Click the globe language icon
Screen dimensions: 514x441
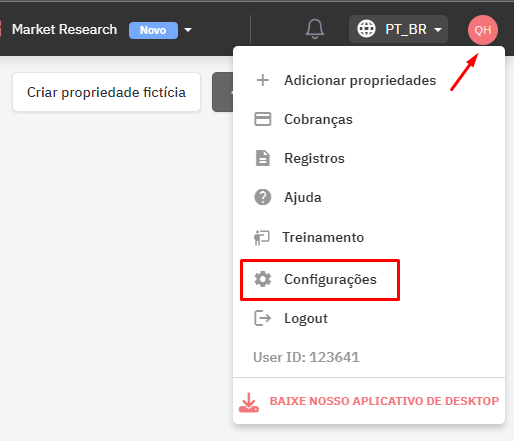click(366, 29)
